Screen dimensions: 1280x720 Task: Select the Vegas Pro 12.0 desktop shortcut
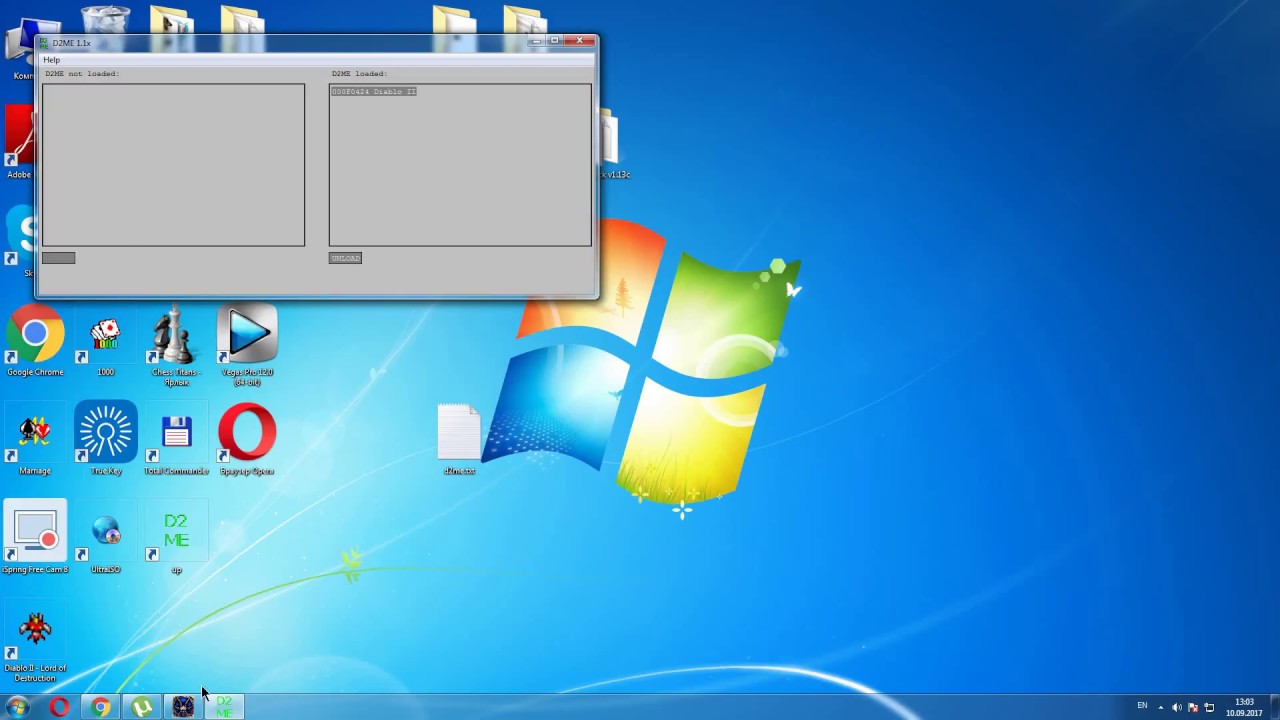coord(247,345)
